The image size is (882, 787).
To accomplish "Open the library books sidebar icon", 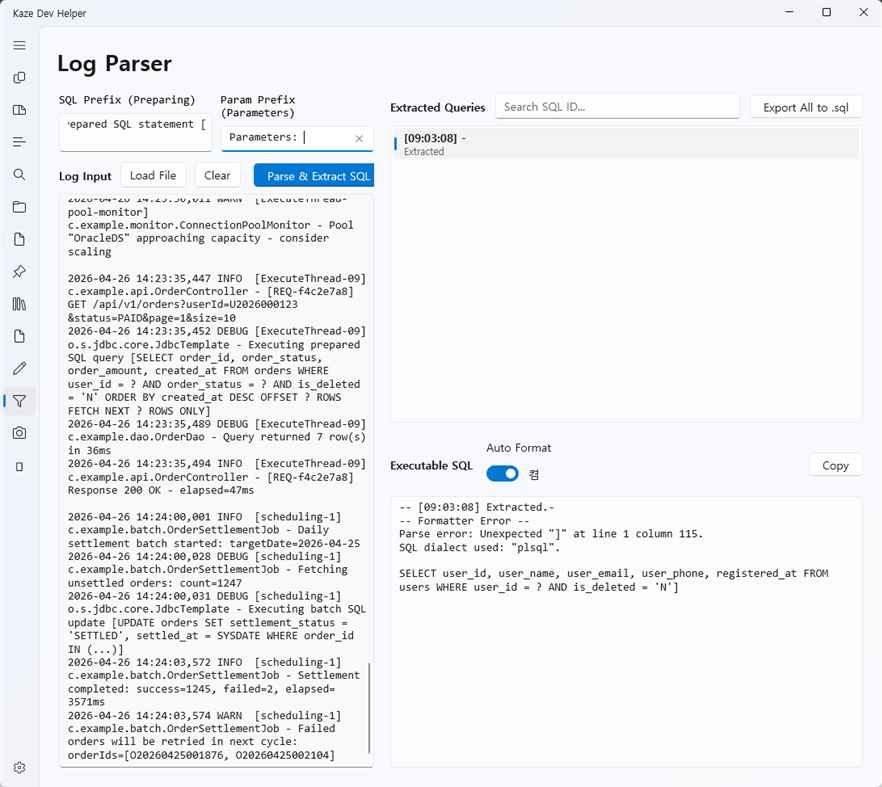I will pos(20,304).
